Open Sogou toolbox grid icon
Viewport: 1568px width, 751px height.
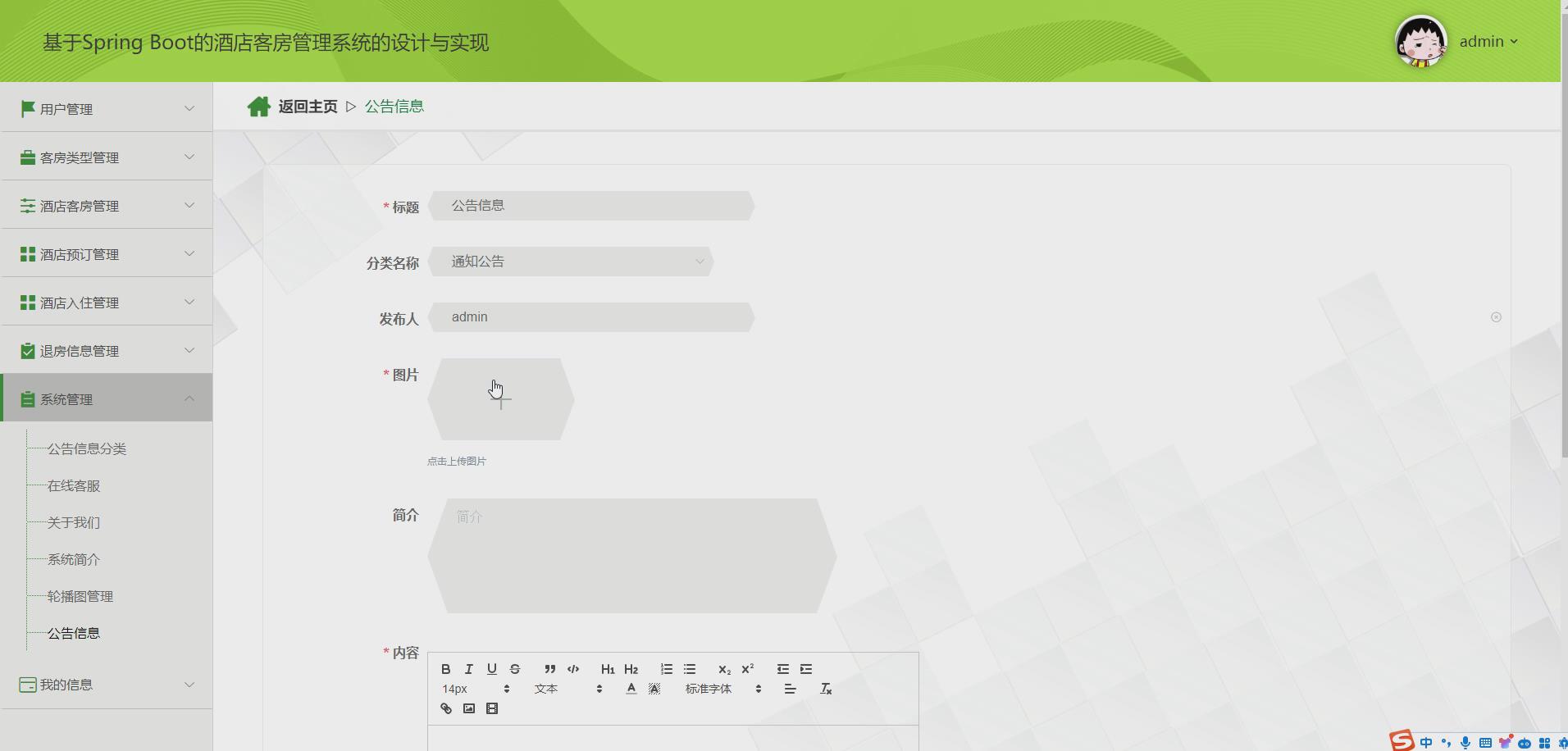pos(1544,743)
